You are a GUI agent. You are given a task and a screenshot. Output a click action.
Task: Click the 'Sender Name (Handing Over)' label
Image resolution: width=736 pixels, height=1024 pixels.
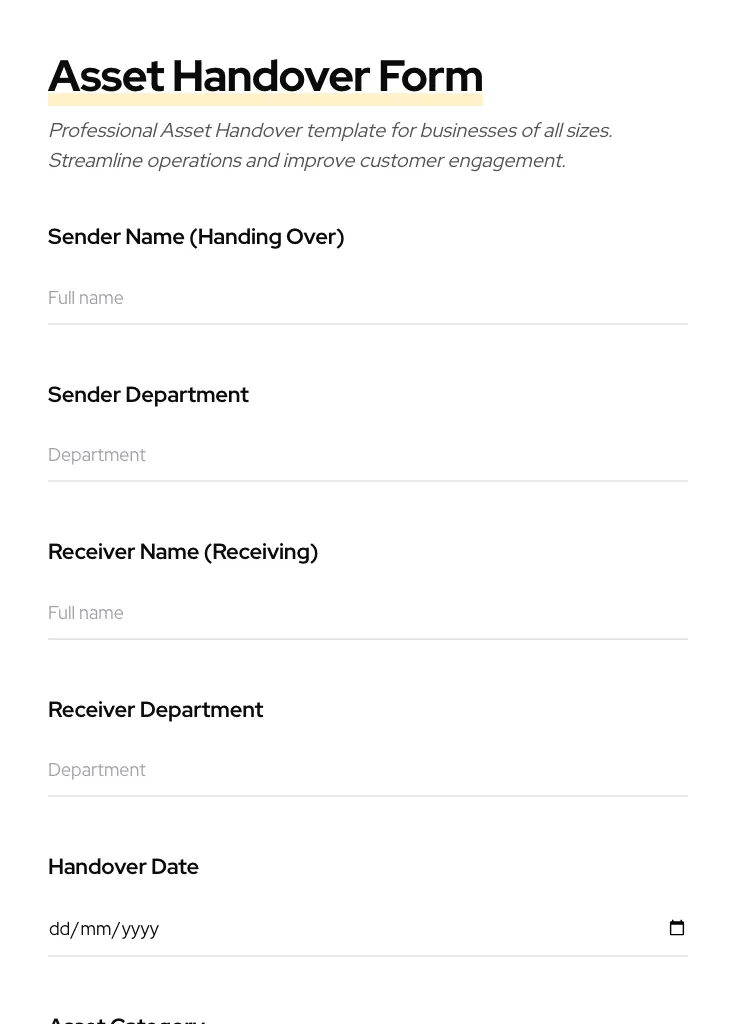(196, 237)
